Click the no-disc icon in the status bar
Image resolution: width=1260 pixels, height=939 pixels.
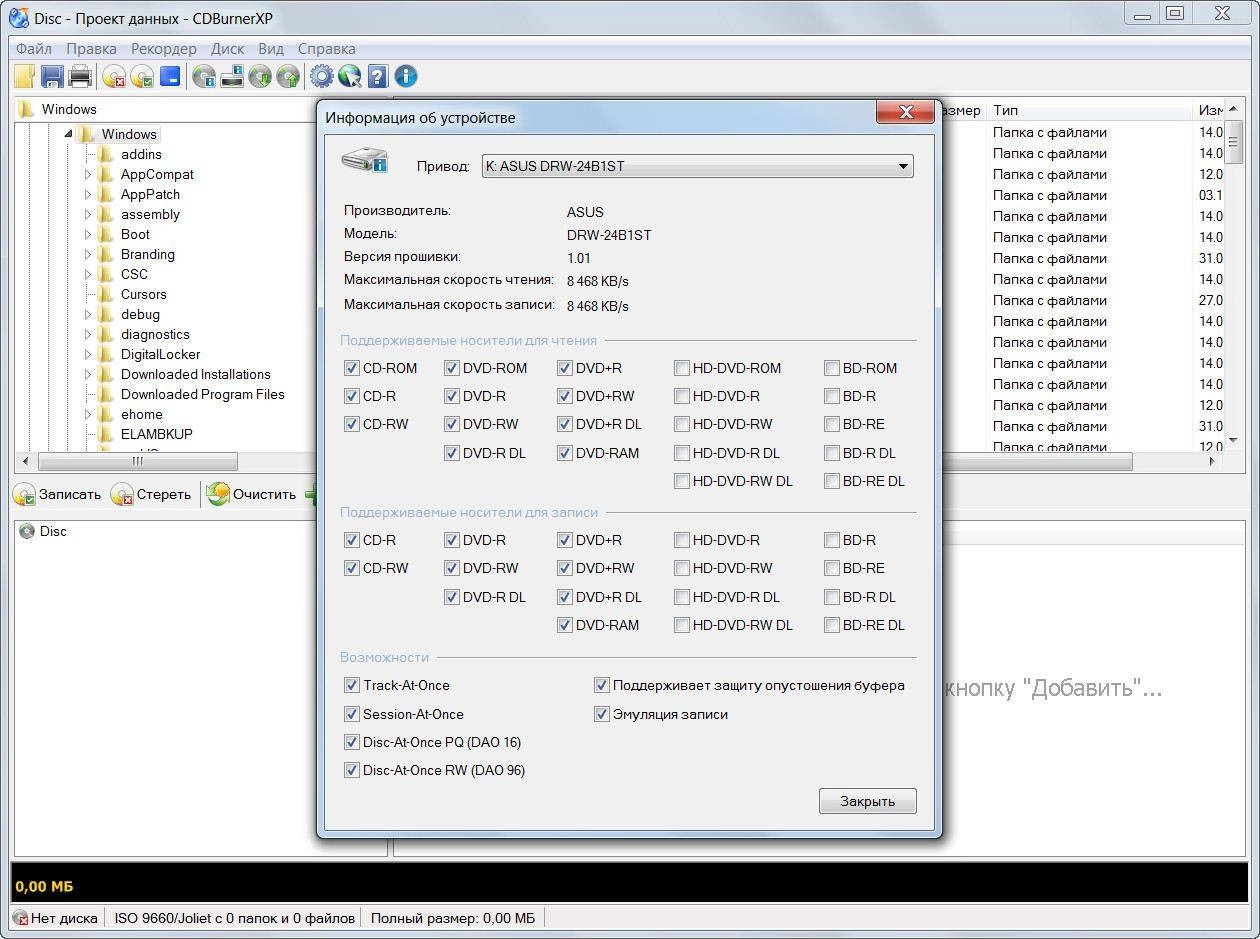click(19, 918)
